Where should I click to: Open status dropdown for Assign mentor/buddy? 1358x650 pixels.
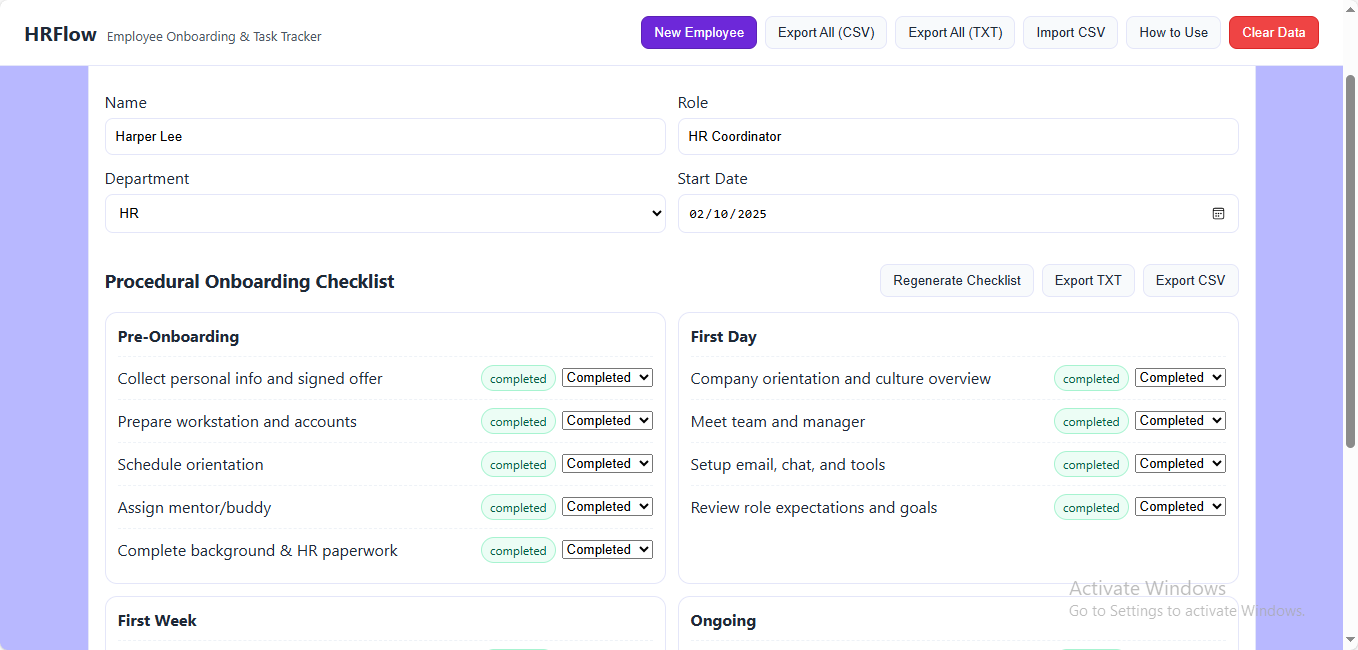pyautogui.click(x=607, y=507)
